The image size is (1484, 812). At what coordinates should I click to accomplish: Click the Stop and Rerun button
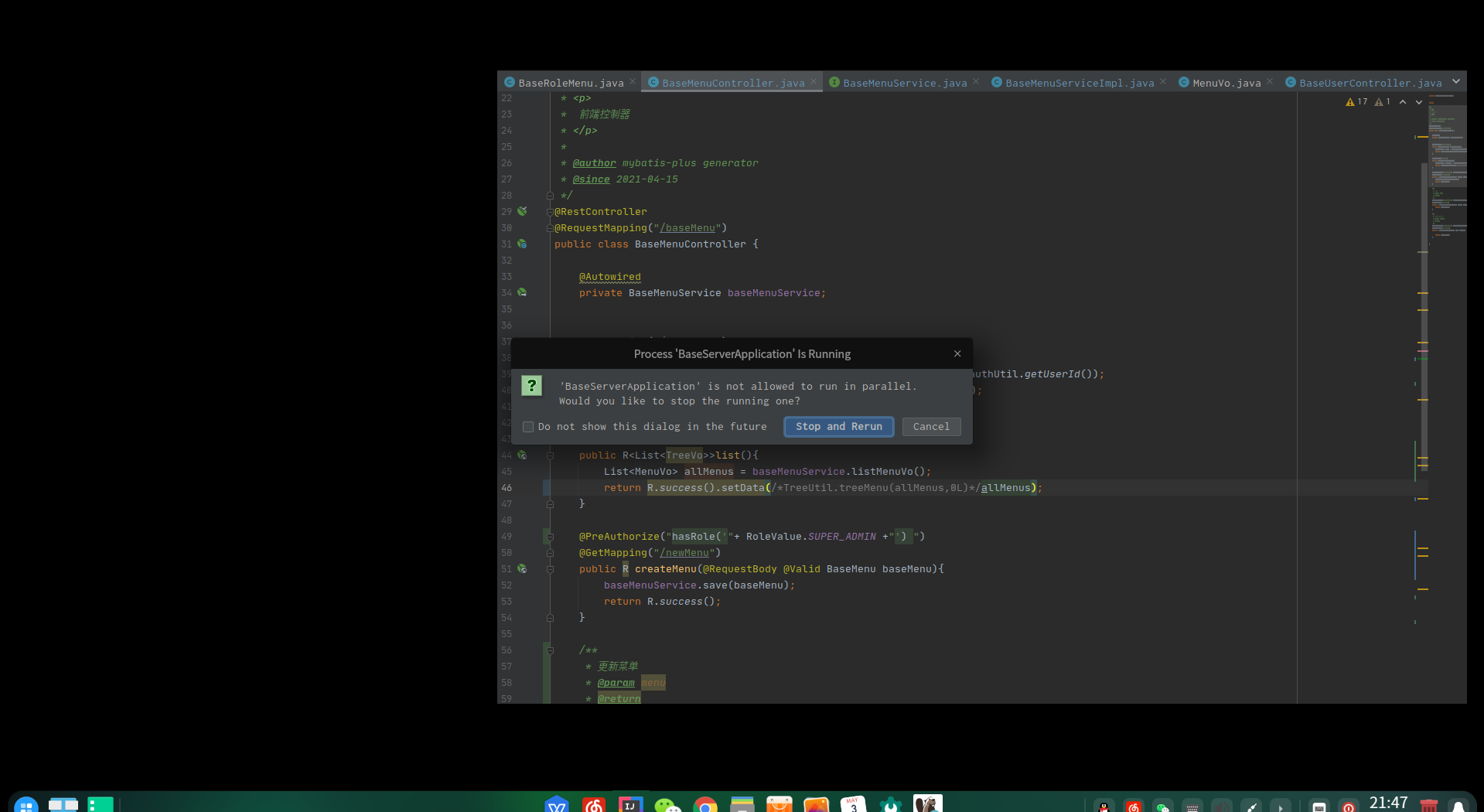[838, 427]
